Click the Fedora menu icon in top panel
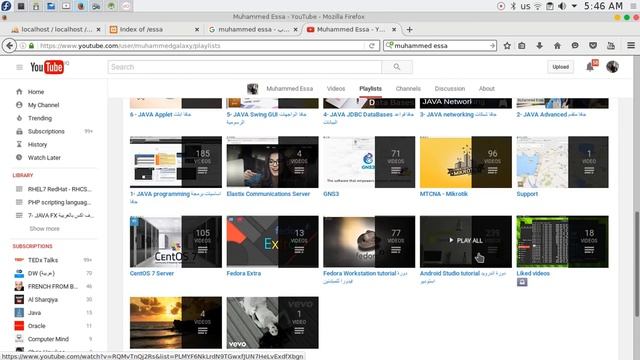 6,6
